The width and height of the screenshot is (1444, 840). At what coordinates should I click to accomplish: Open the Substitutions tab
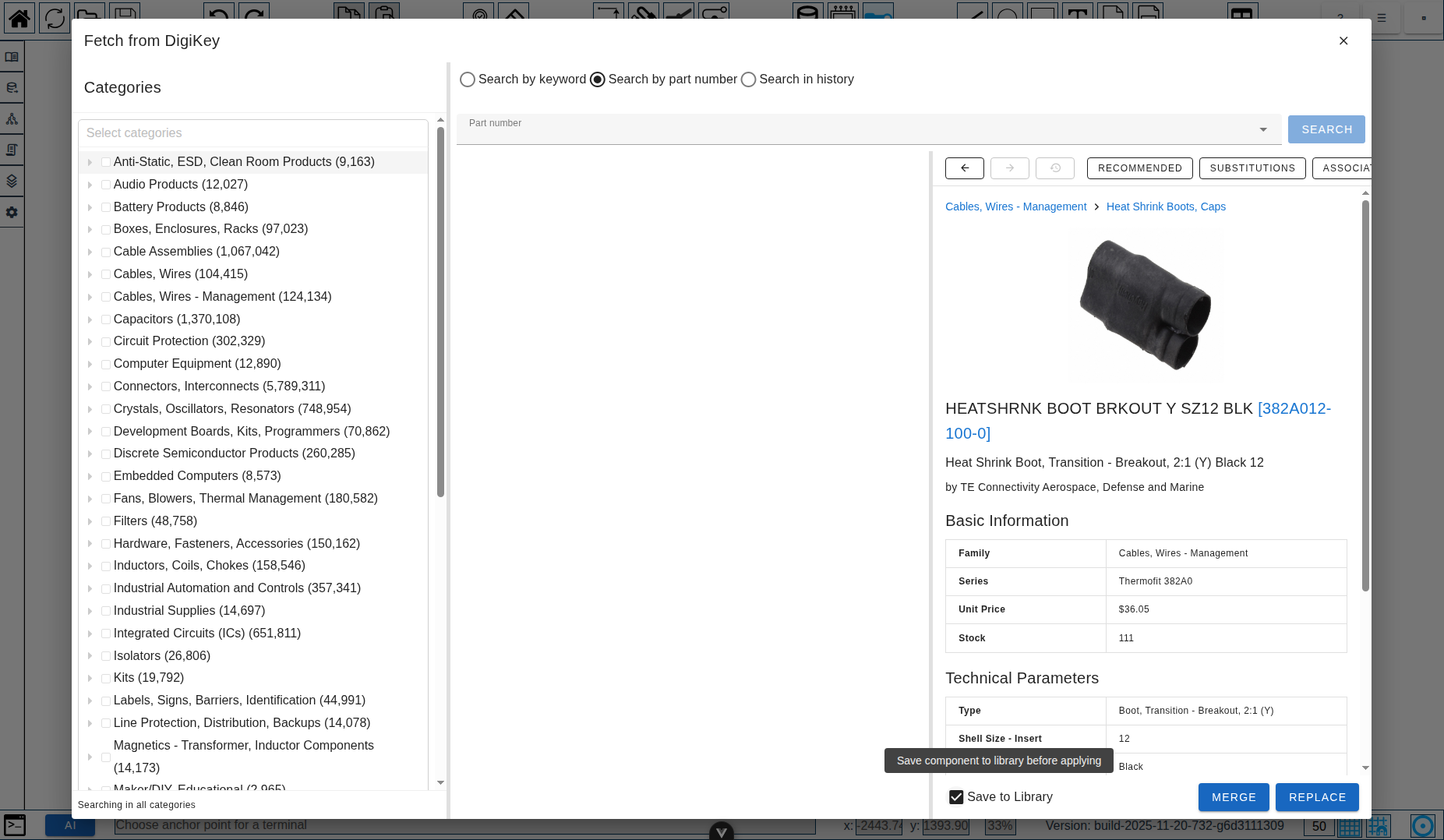click(x=1252, y=168)
